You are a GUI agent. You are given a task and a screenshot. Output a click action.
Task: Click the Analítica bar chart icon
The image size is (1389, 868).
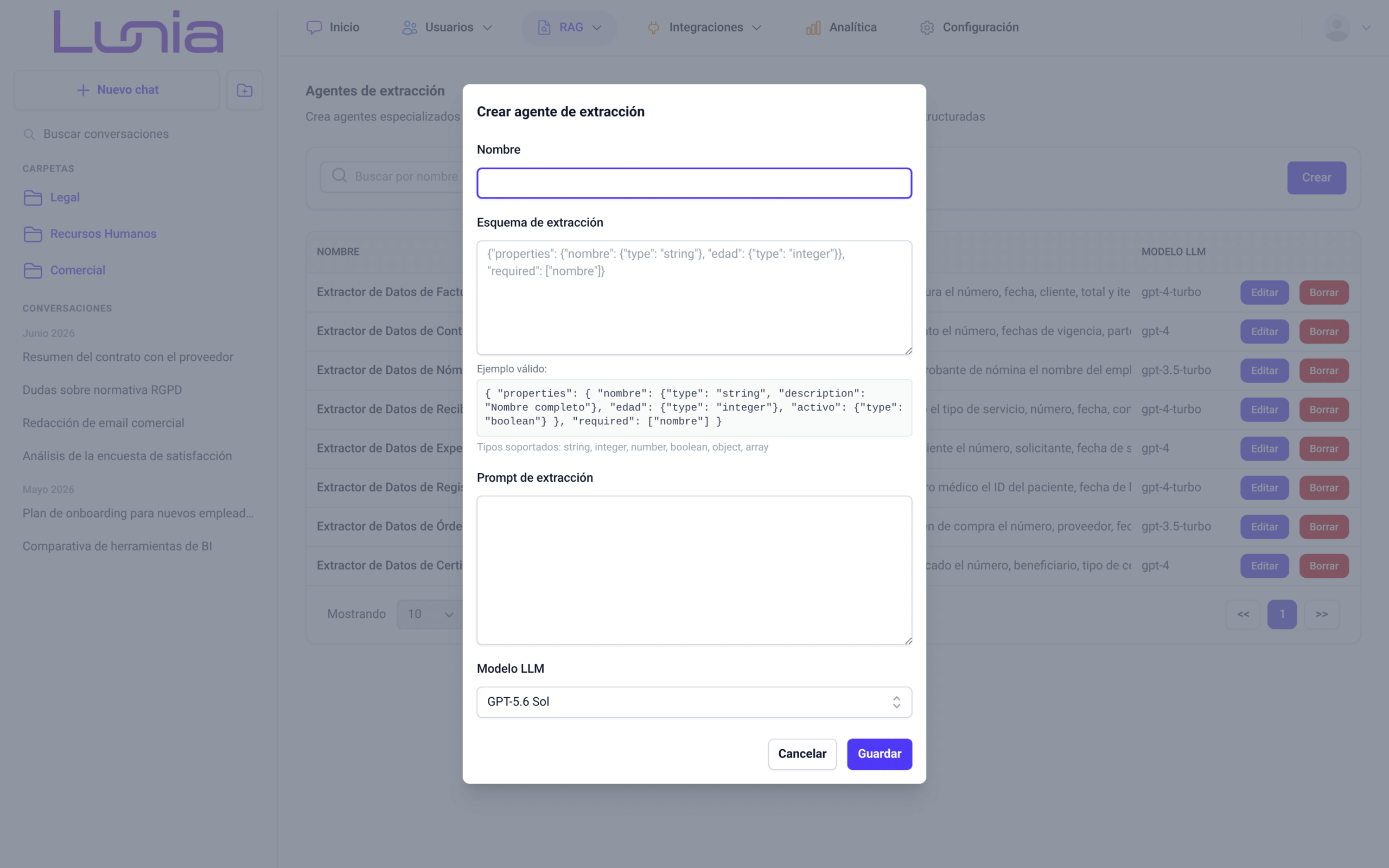pyautogui.click(x=813, y=28)
